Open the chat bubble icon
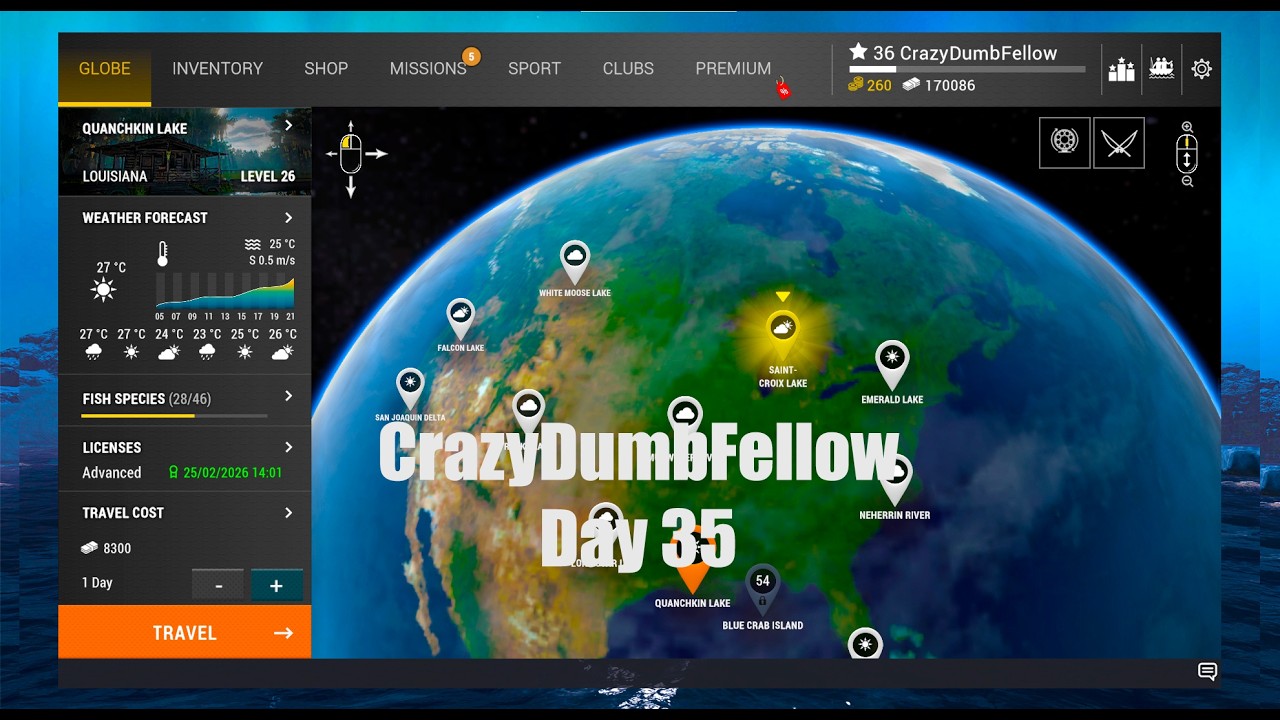Screen dimensions: 1280x720 coord(1207,672)
